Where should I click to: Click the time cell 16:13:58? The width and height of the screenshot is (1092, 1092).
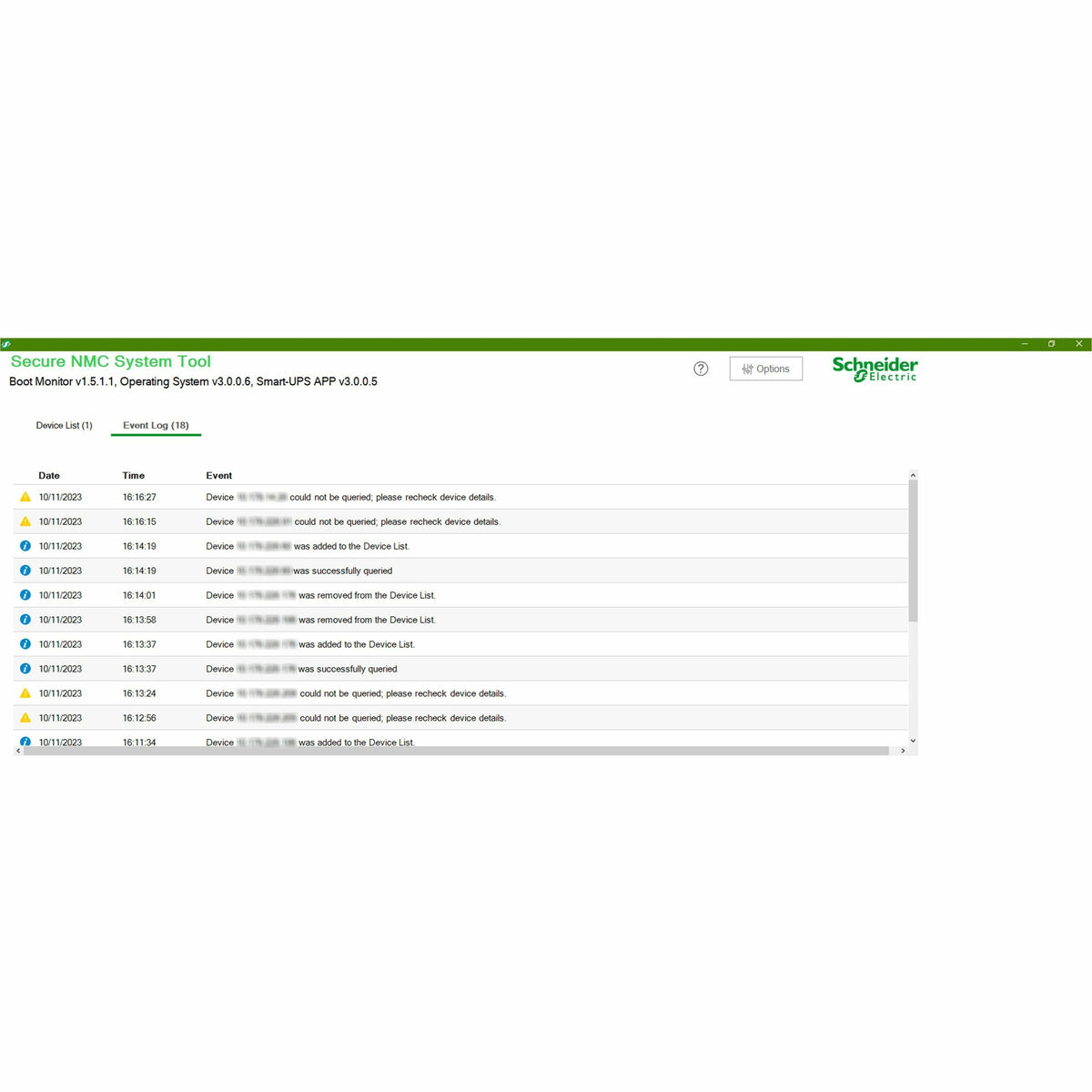point(139,620)
